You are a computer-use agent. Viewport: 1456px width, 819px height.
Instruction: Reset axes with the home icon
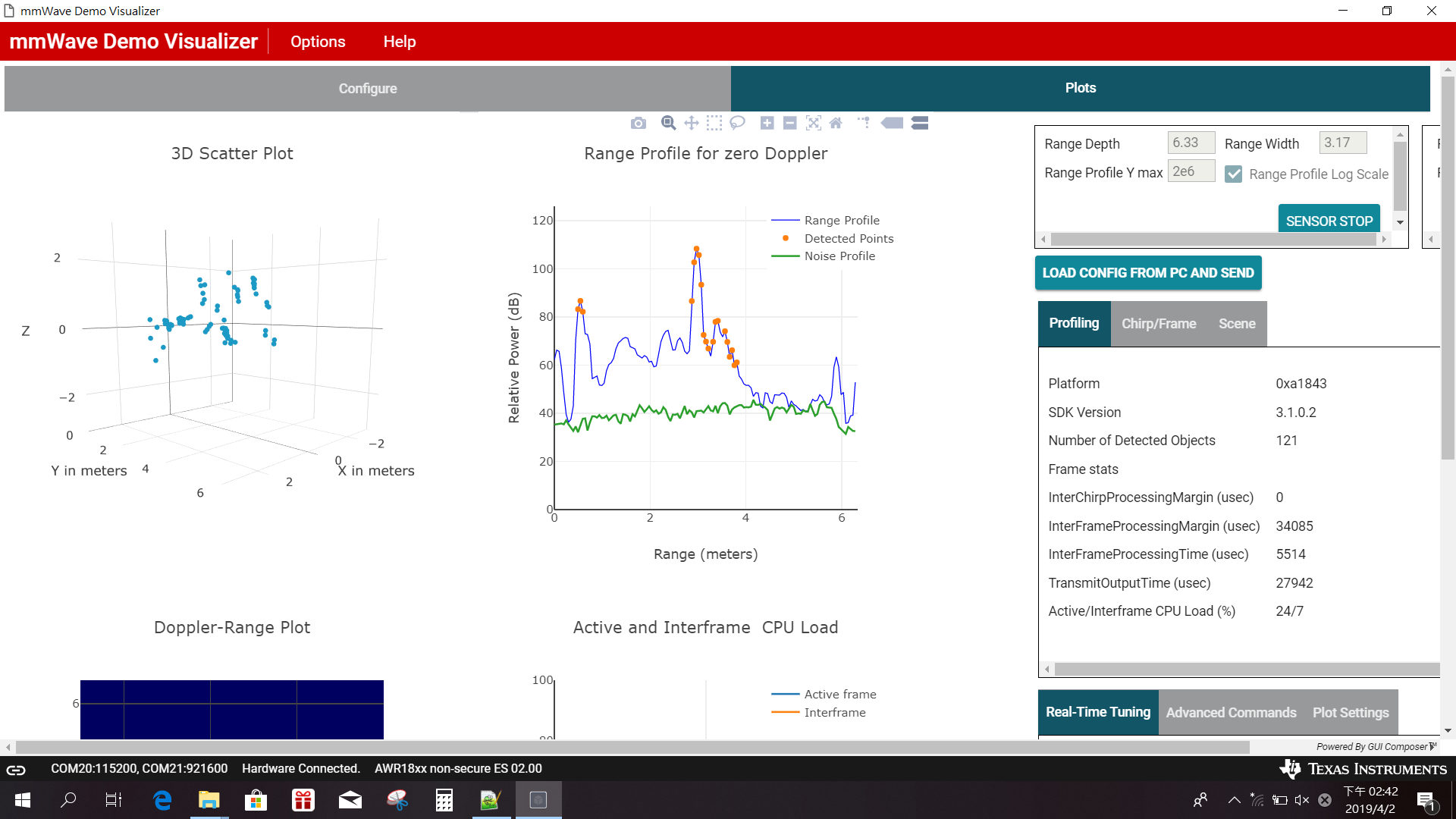pos(836,123)
